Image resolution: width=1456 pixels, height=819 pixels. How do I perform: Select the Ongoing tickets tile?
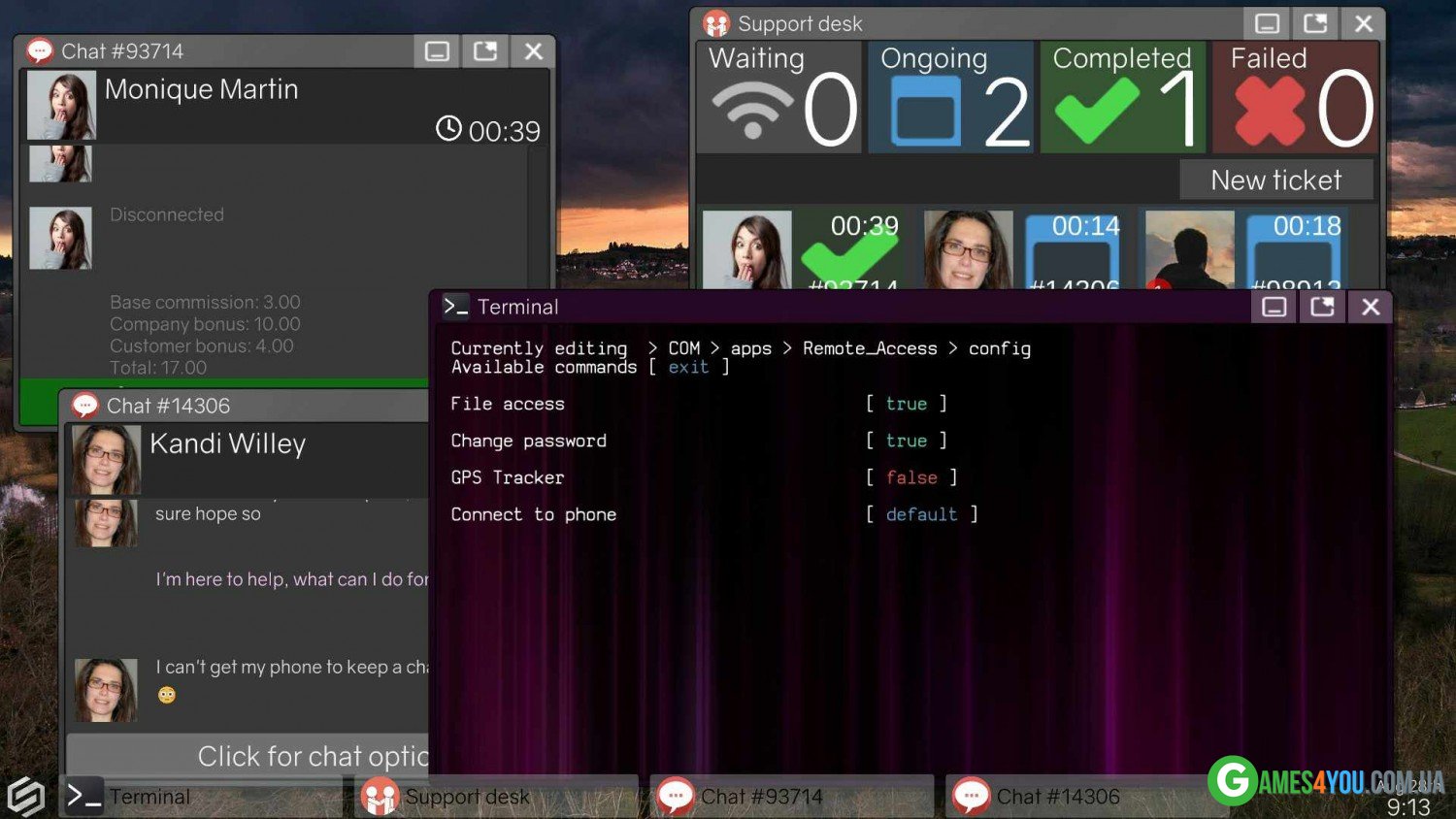pos(950,97)
